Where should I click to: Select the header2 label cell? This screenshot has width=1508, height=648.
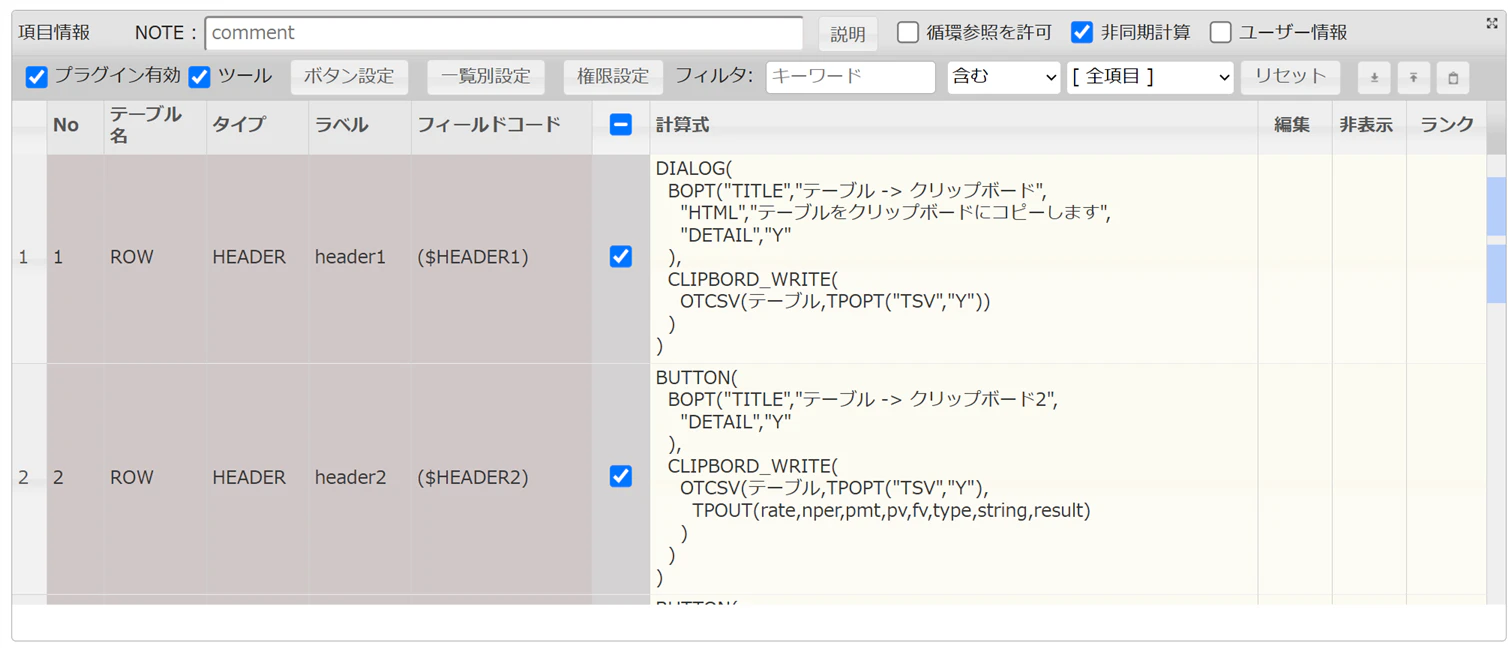click(x=359, y=478)
